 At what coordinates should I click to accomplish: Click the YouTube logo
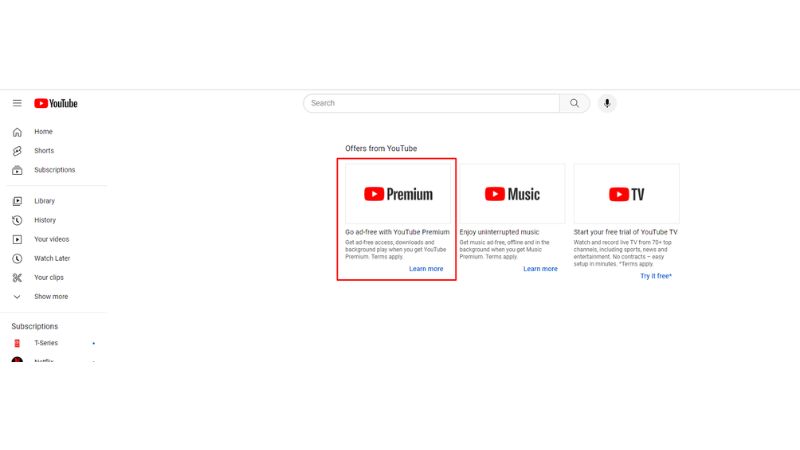pyautogui.click(x=56, y=103)
